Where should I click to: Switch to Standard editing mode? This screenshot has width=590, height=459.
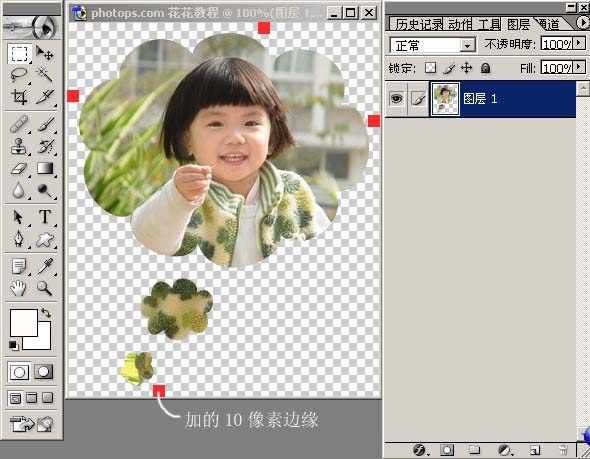coord(20,372)
